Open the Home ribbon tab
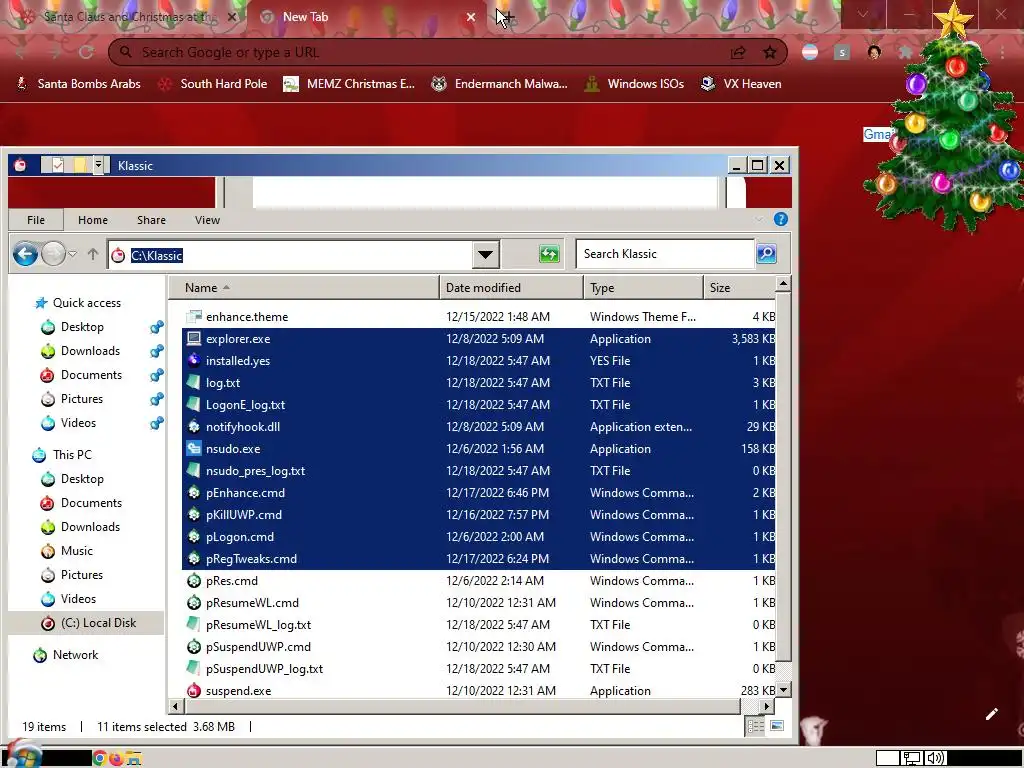 pyautogui.click(x=93, y=220)
